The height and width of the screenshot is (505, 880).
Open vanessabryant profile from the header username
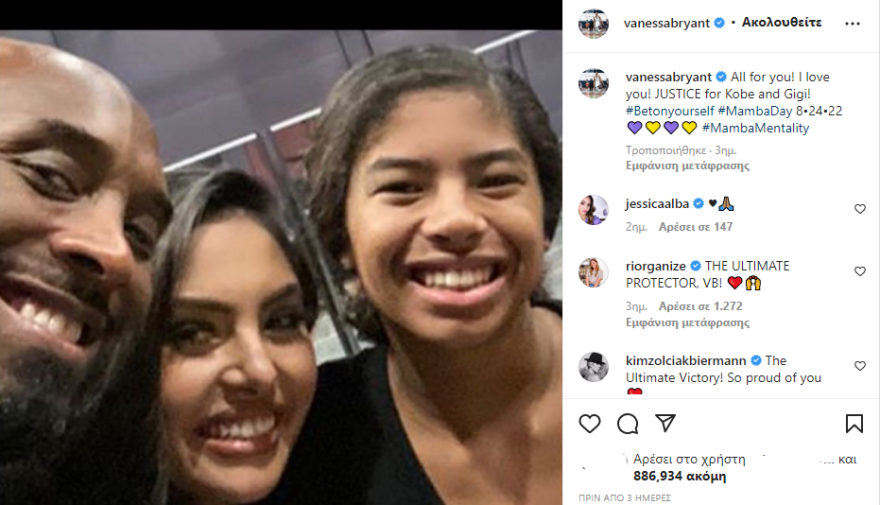pyautogui.click(x=667, y=23)
